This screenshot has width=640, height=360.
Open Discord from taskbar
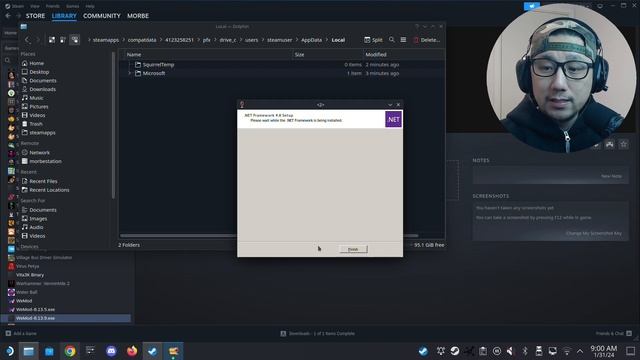(x=111, y=351)
